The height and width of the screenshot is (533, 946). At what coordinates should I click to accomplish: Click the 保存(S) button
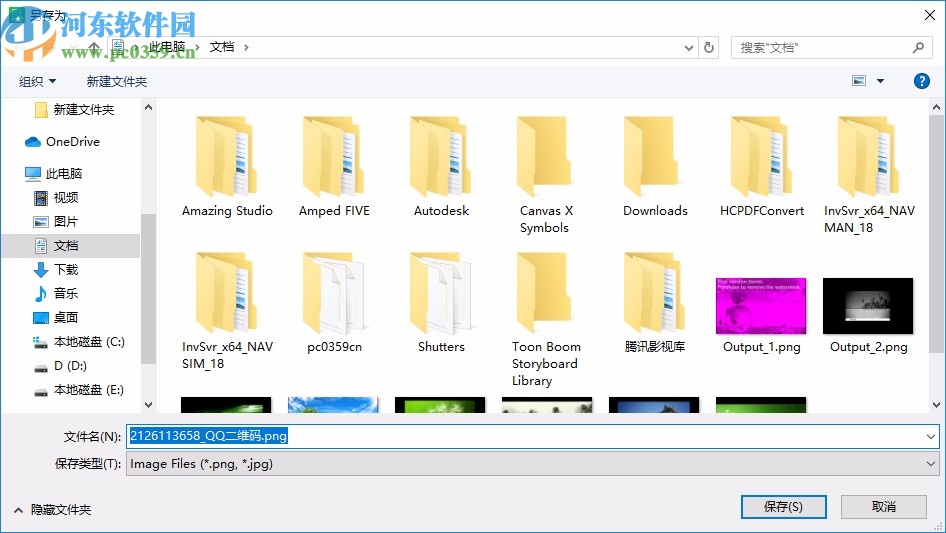pyautogui.click(x=783, y=506)
